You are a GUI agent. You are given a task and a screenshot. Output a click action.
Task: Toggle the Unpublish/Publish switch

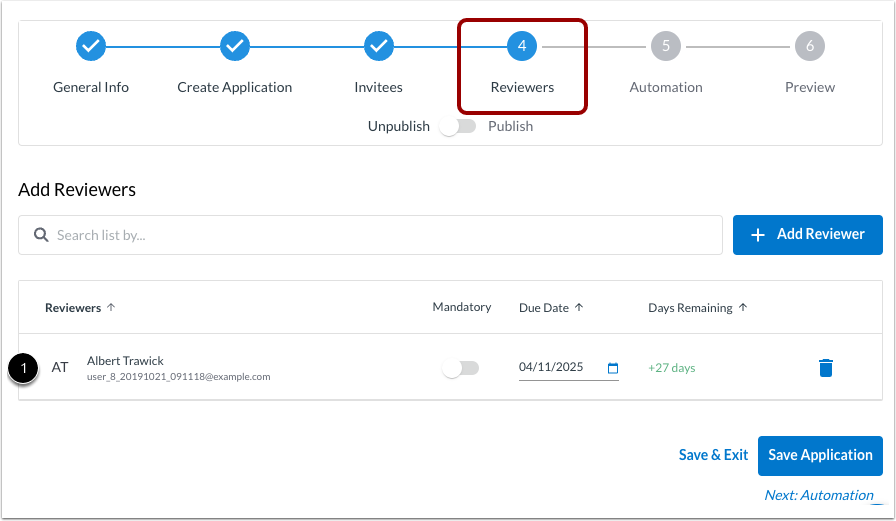(x=458, y=126)
